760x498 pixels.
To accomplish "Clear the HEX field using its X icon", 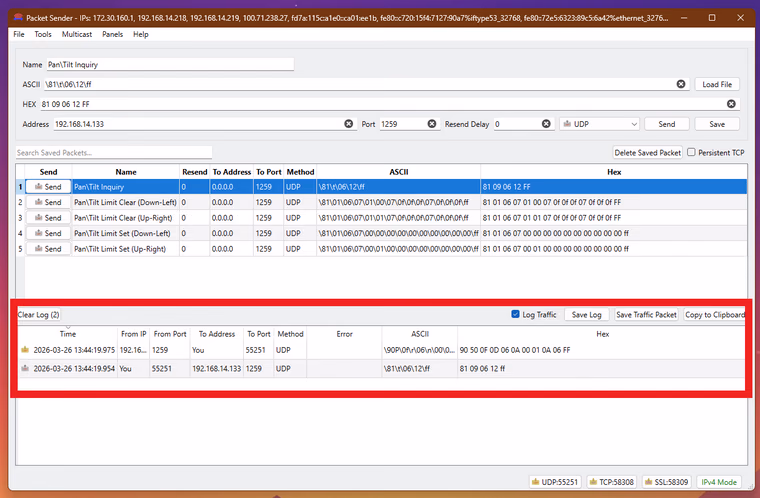I will [731, 104].
